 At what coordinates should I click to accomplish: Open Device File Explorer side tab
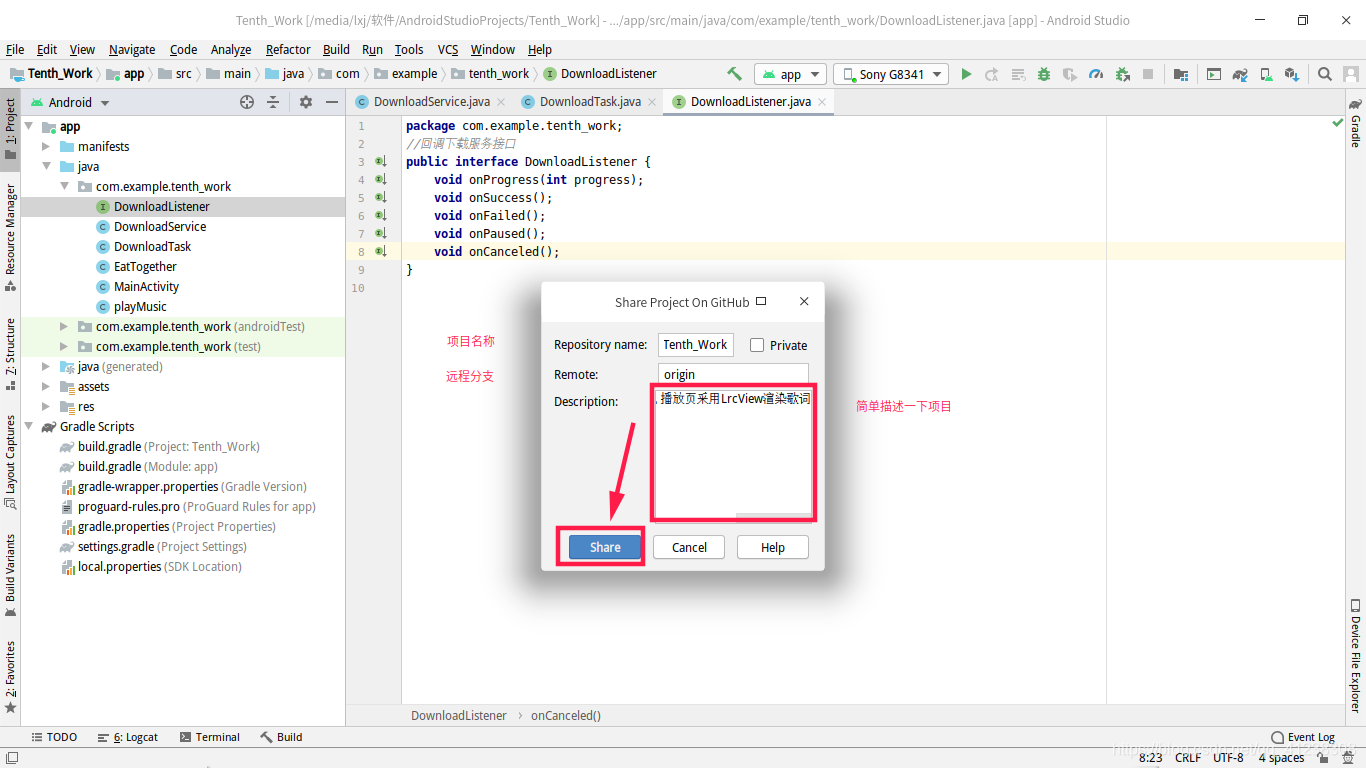point(1356,655)
